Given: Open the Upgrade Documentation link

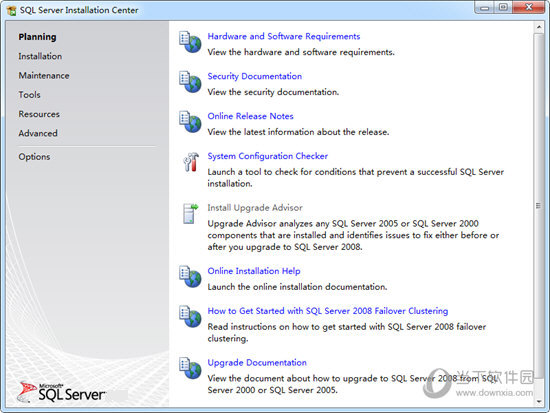Looking at the screenshot, I should (x=257, y=362).
